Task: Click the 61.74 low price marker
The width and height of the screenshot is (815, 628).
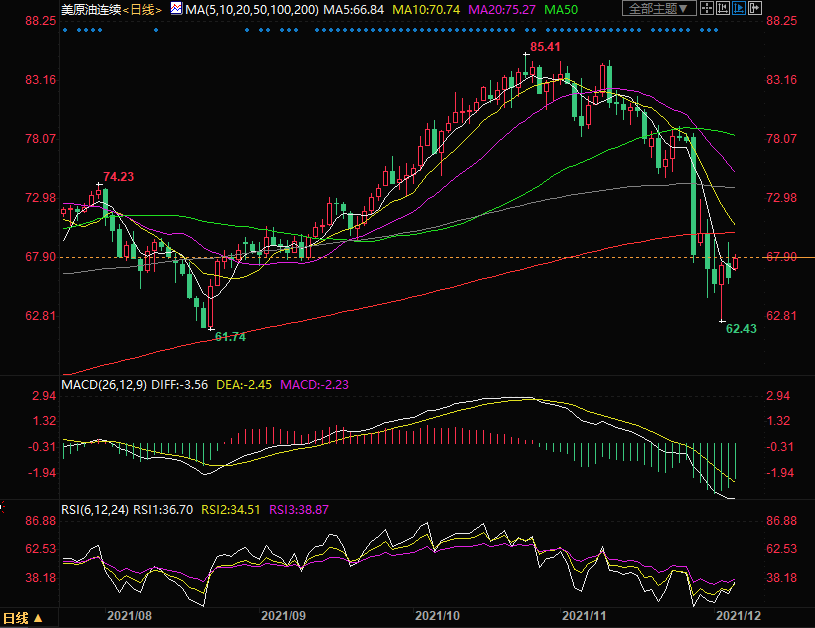Action: click(230, 337)
